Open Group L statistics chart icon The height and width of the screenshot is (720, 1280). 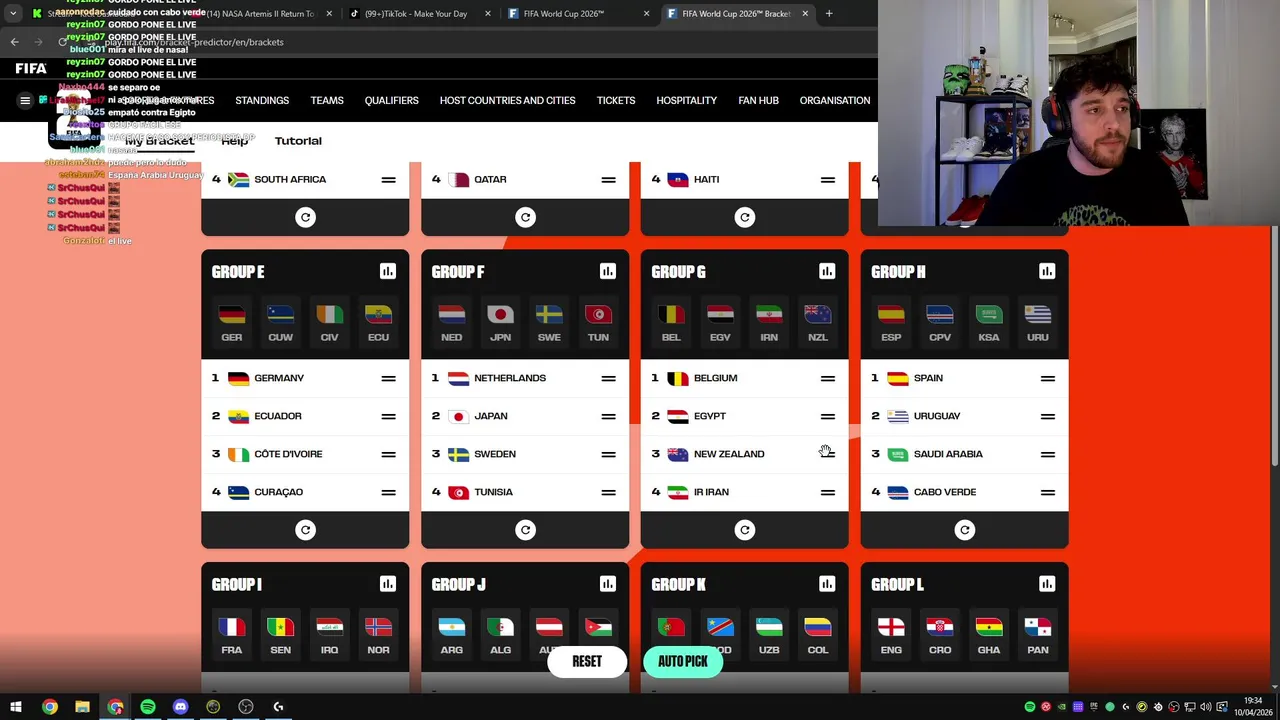point(1047,584)
